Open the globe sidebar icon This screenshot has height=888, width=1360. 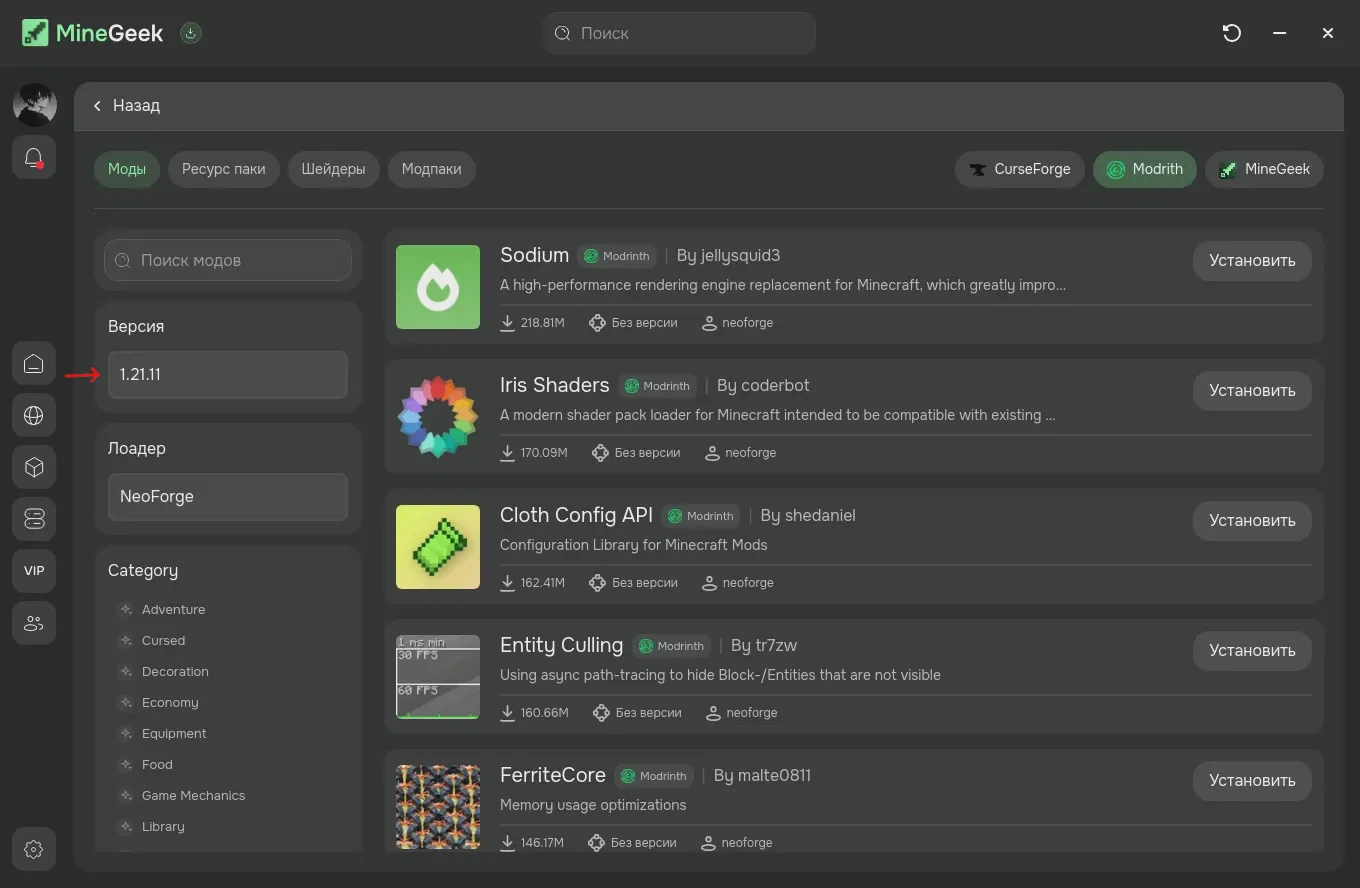click(34, 415)
